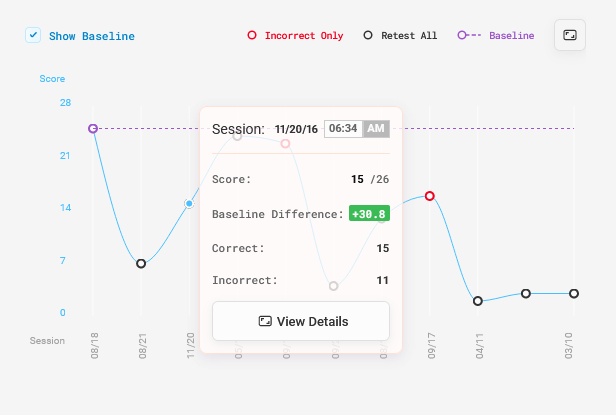The image size is (616, 415).
Task: Click the expand chart fullscreen icon
Action: [570, 35]
